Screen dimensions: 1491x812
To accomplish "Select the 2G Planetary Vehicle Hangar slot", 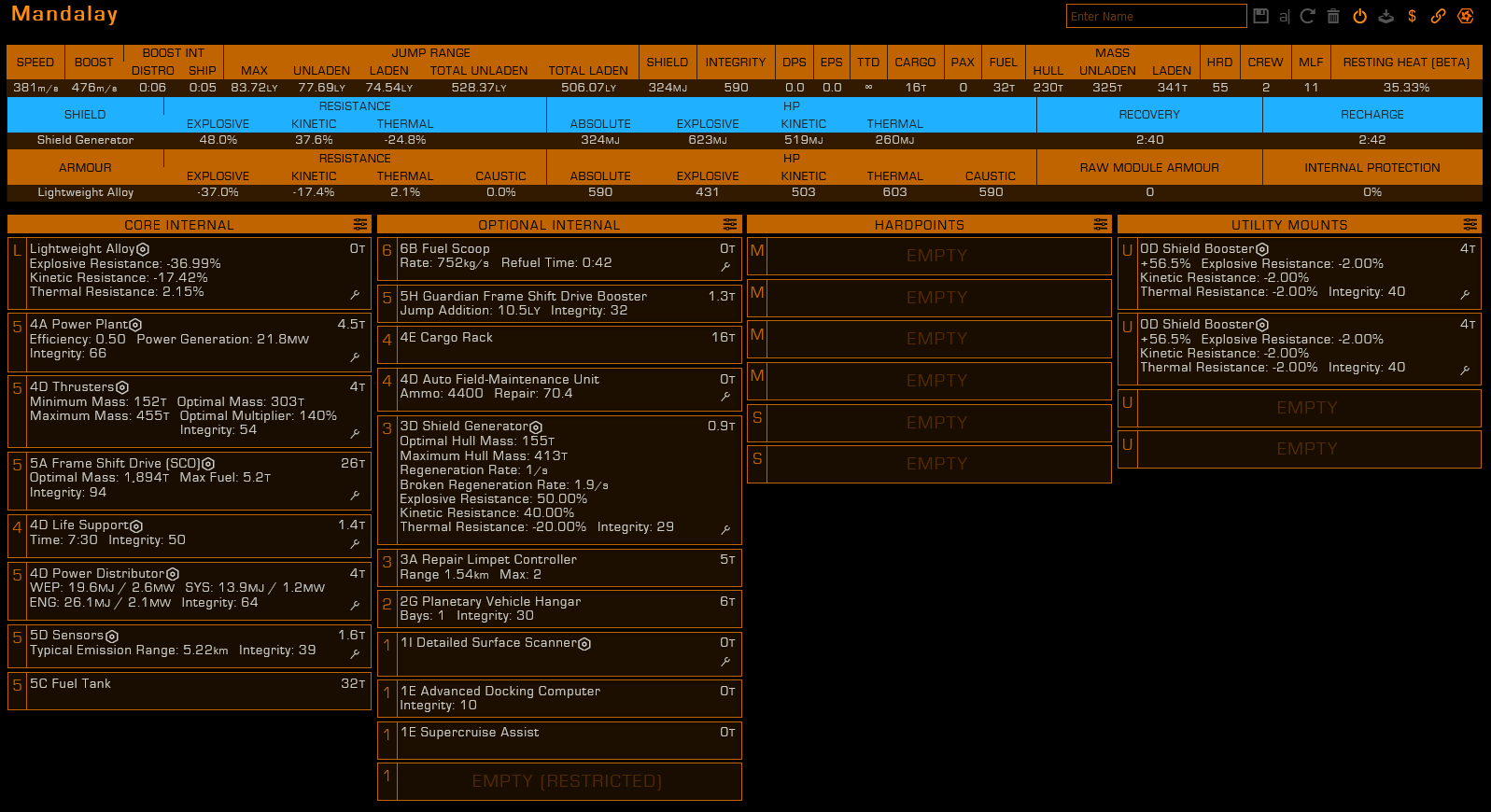I will pyautogui.click(x=559, y=609).
